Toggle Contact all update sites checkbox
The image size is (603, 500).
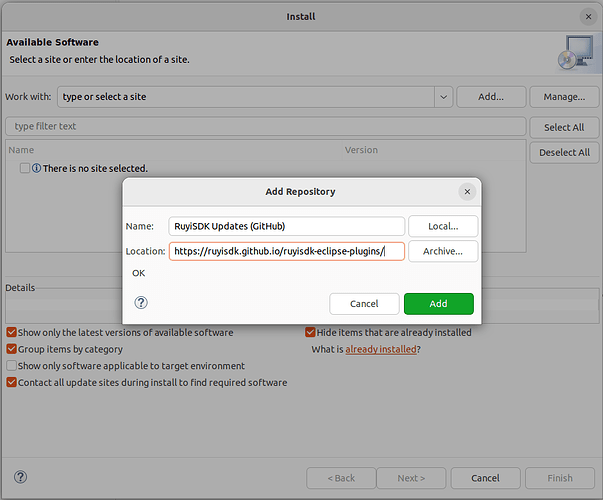coord(12,383)
